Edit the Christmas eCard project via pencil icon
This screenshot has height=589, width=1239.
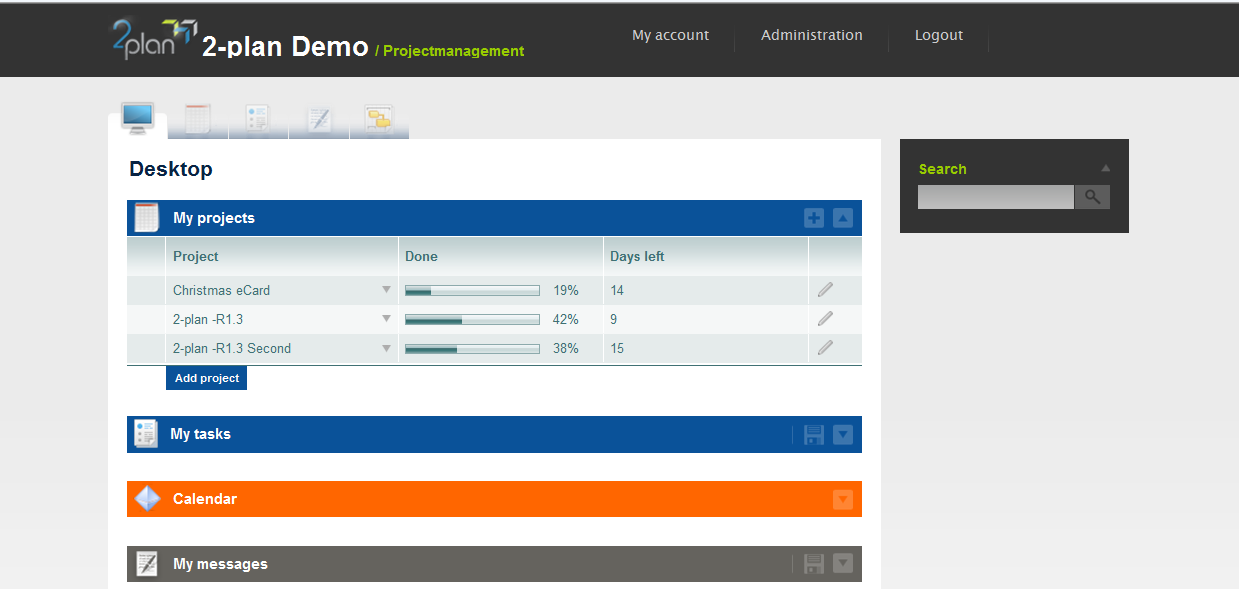coord(825,289)
